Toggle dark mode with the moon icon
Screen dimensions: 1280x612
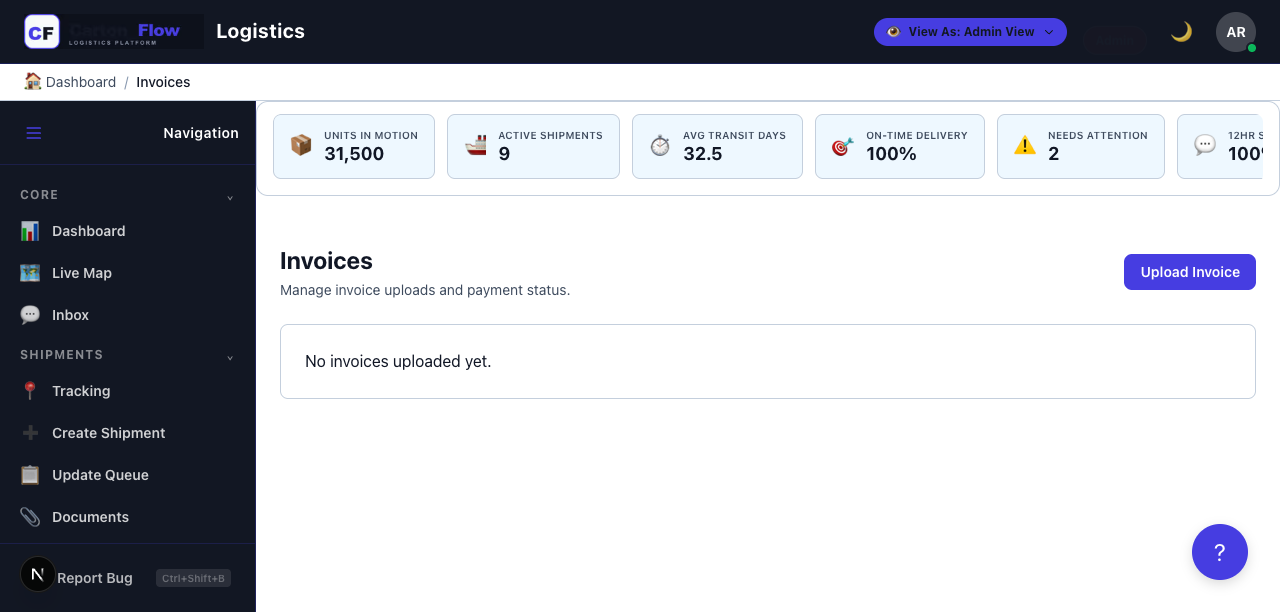point(1181,31)
